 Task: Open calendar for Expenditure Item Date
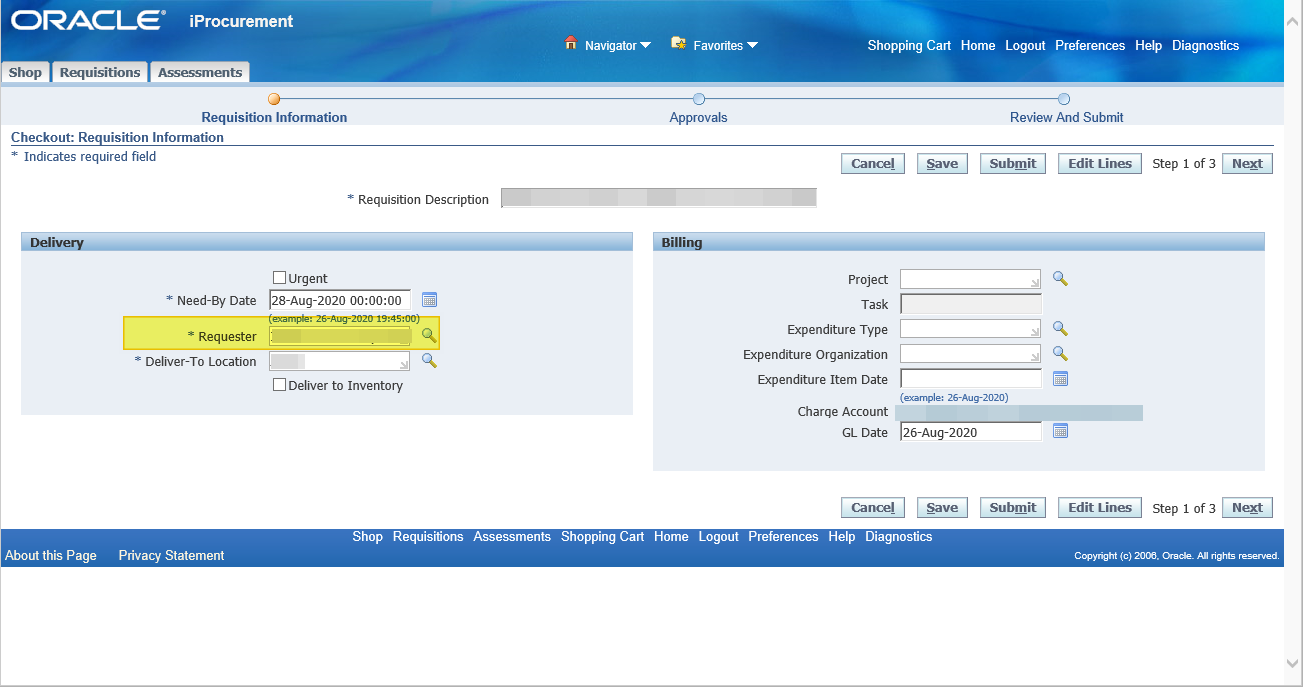[1061, 379]
